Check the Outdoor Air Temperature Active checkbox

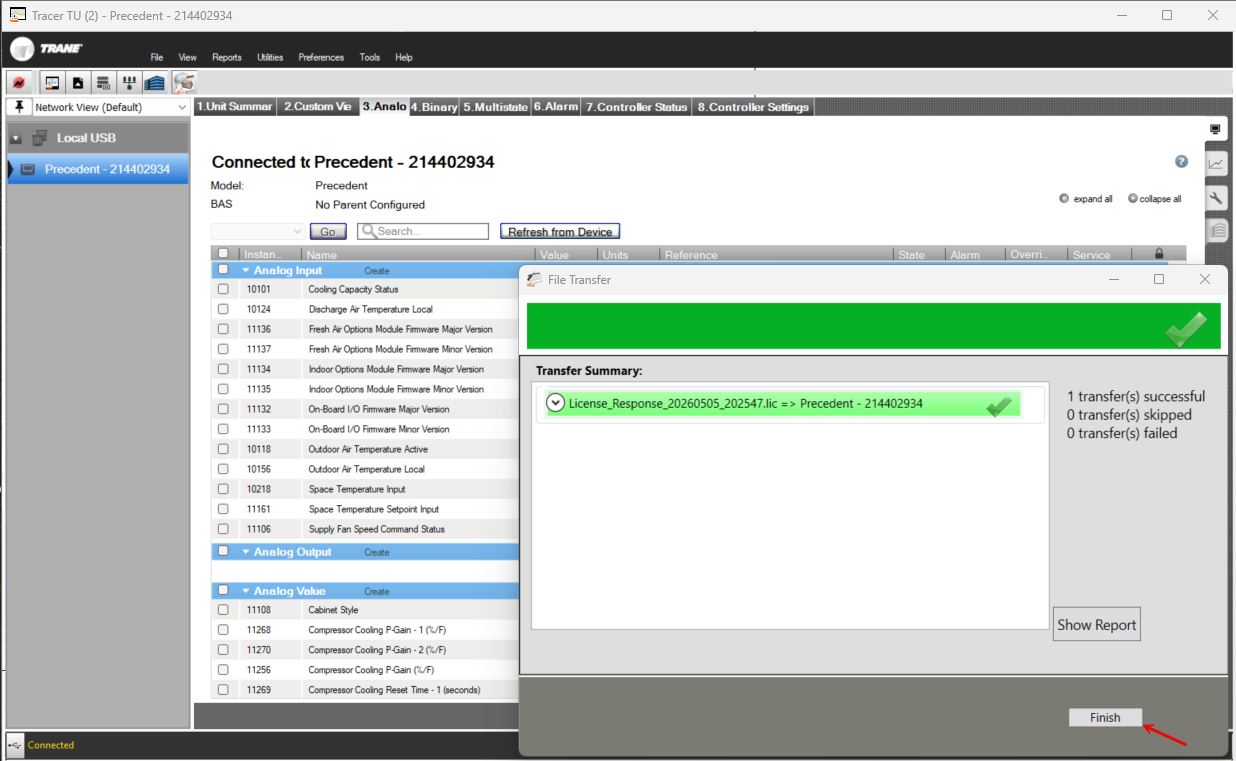(x=223, y=449)
